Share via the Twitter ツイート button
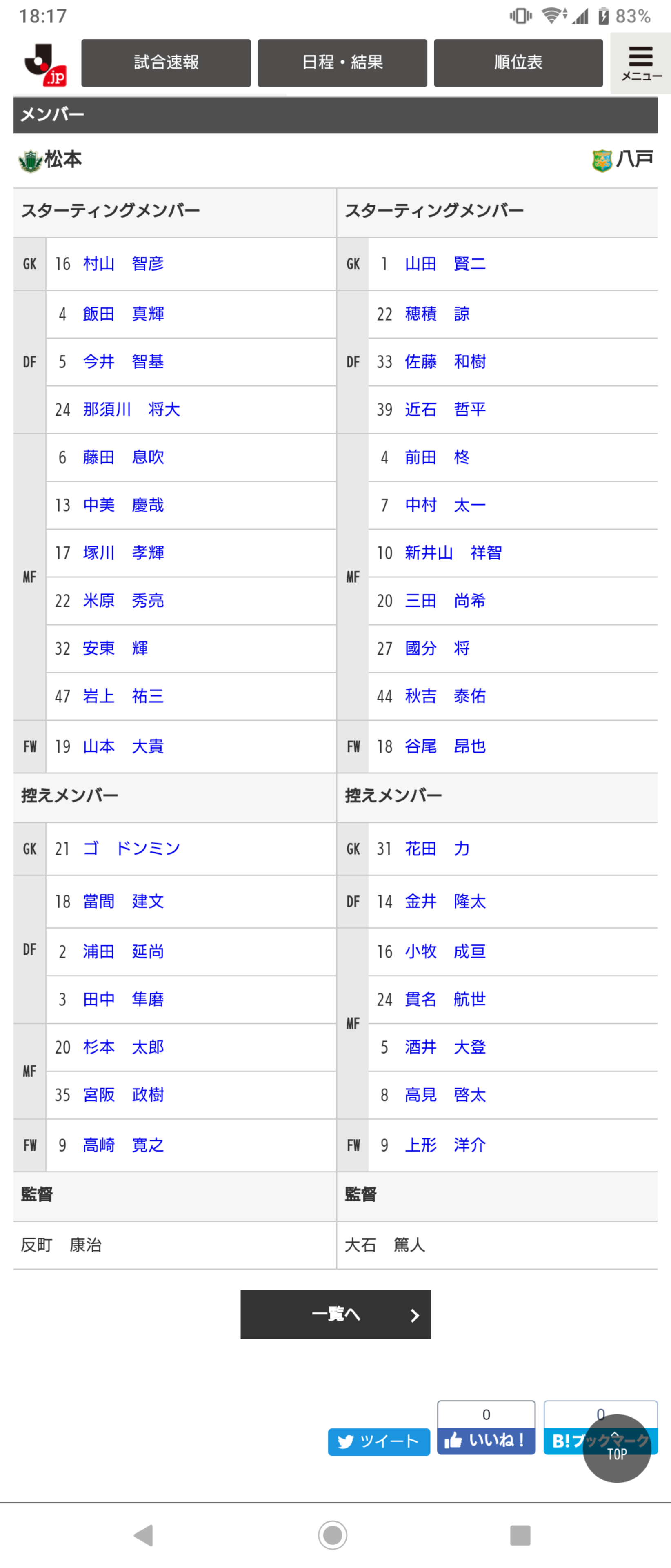The image size is (671, 1568). [379, 1441]
